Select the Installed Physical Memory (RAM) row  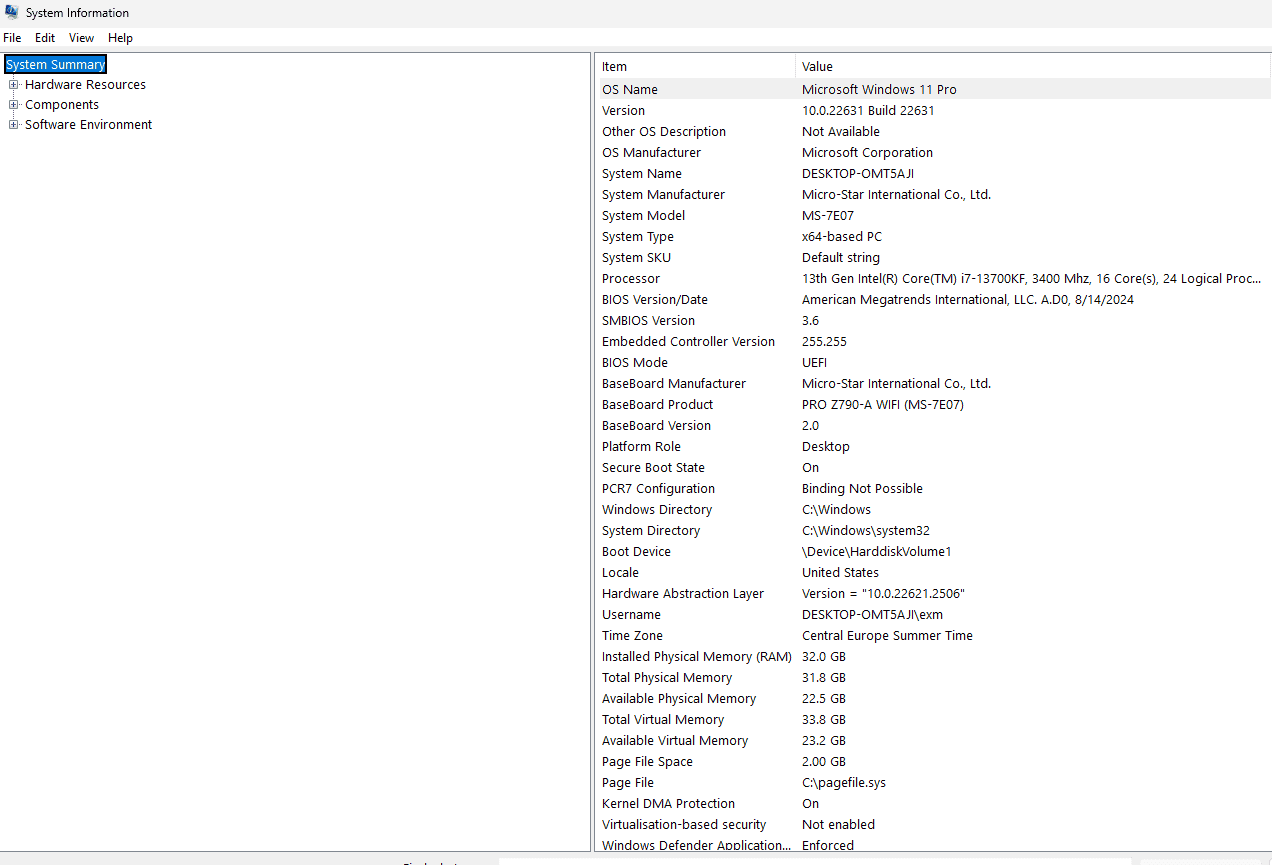pyautogui.click(x=934, y=657)
